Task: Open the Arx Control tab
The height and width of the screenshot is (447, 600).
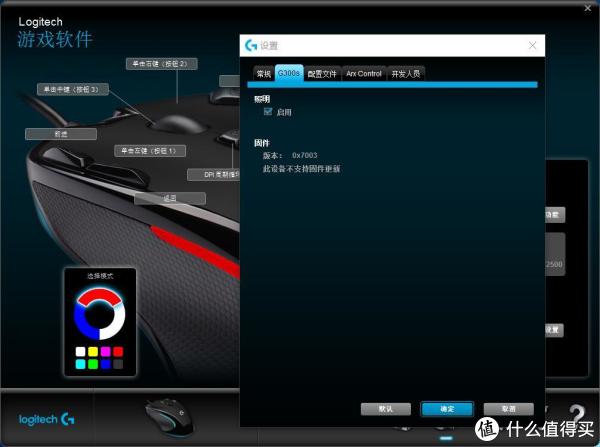Action: coord(364,73)
